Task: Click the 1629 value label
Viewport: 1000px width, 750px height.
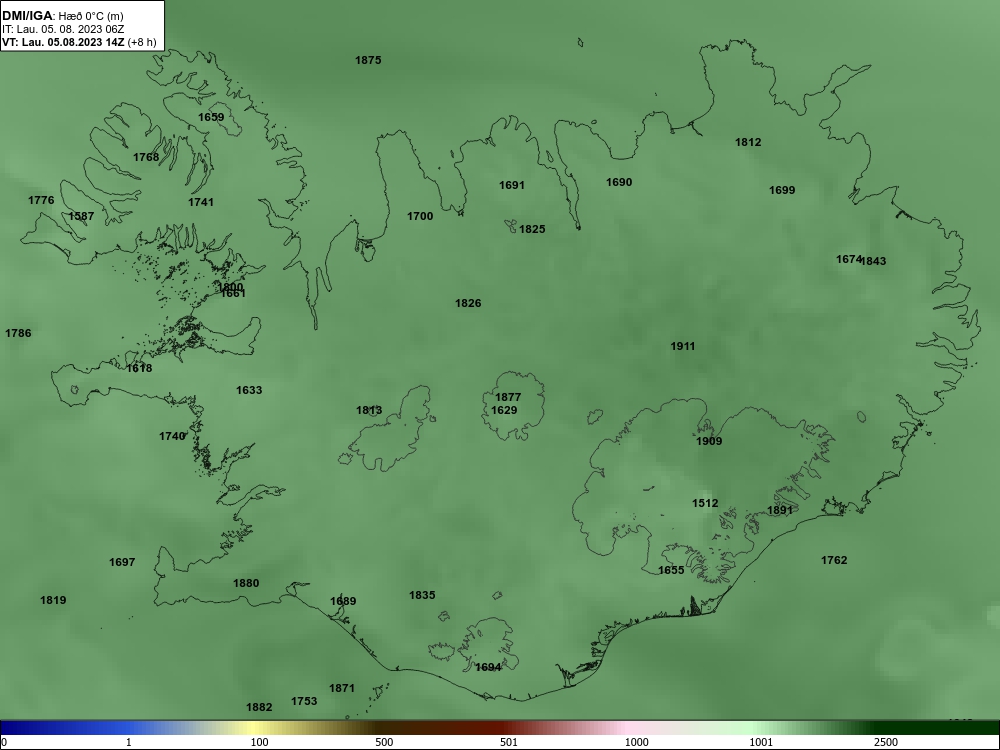Action: click(504, 410)
